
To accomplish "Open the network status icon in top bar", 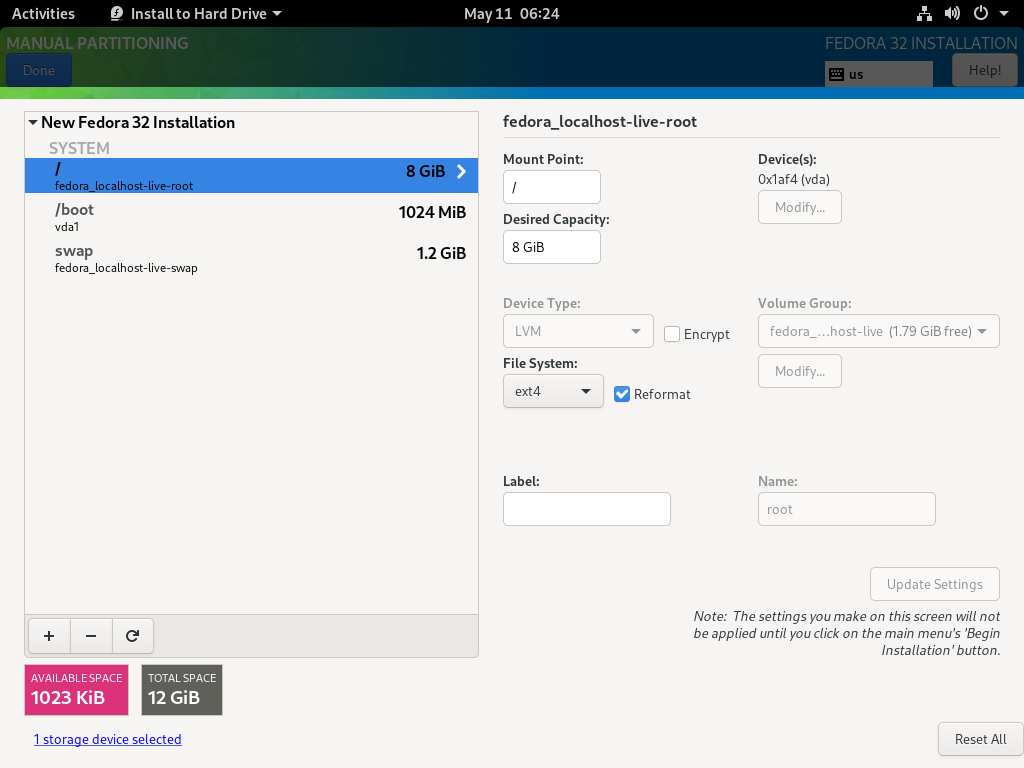I will (924, 14).
